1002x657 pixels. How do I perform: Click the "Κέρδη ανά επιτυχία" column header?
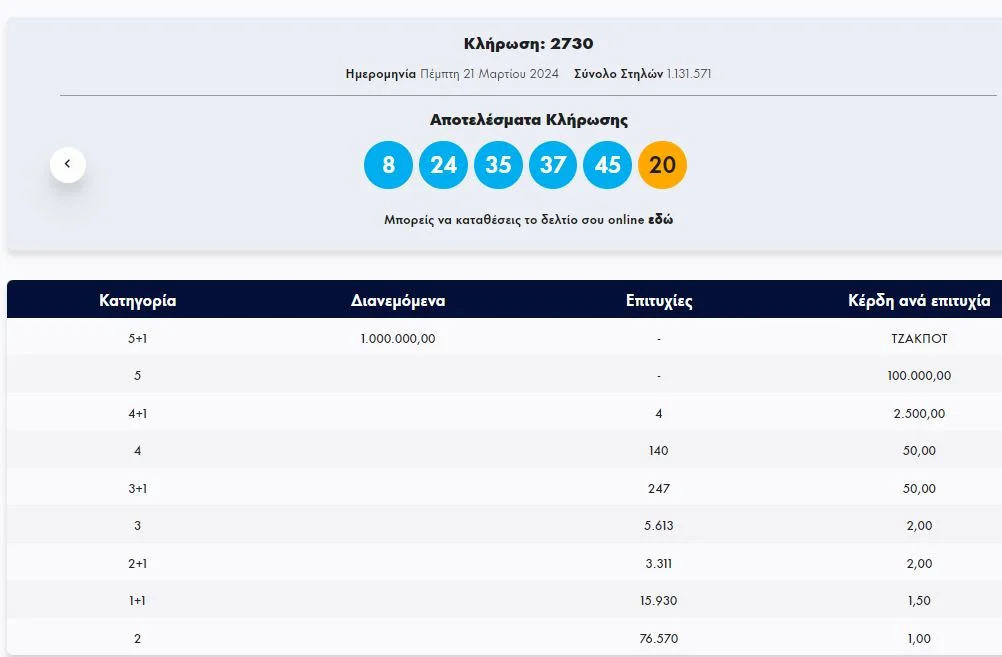918,300
